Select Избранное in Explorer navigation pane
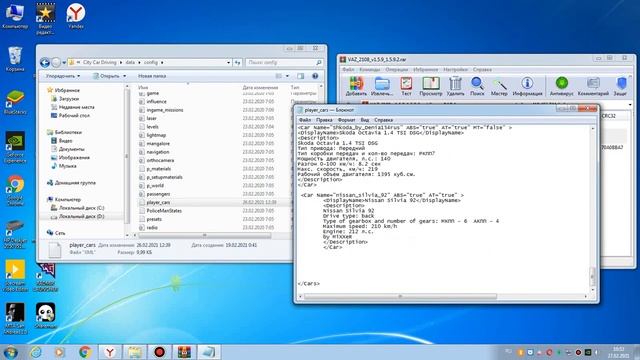The image size is (640, 360). (67, 90)
